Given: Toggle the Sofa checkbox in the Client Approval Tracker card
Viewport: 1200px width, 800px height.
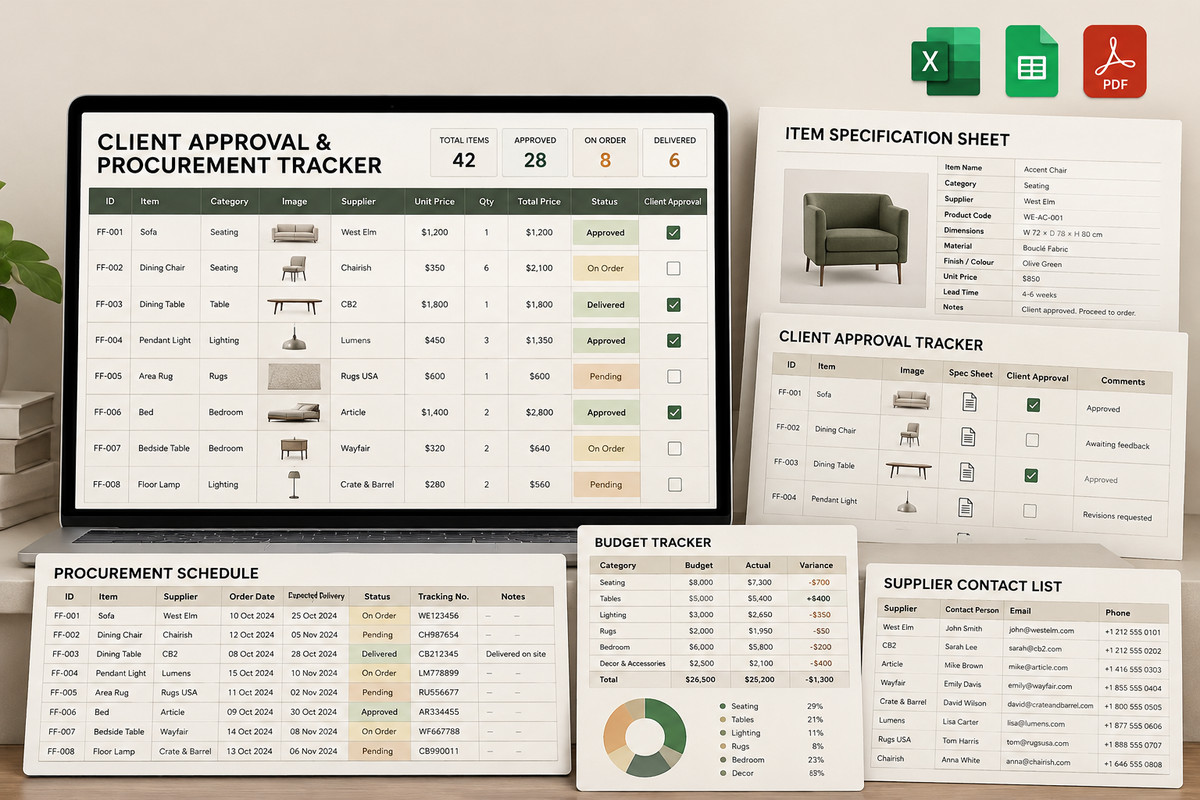Looking at the screenshot, I should (1034, 405).
